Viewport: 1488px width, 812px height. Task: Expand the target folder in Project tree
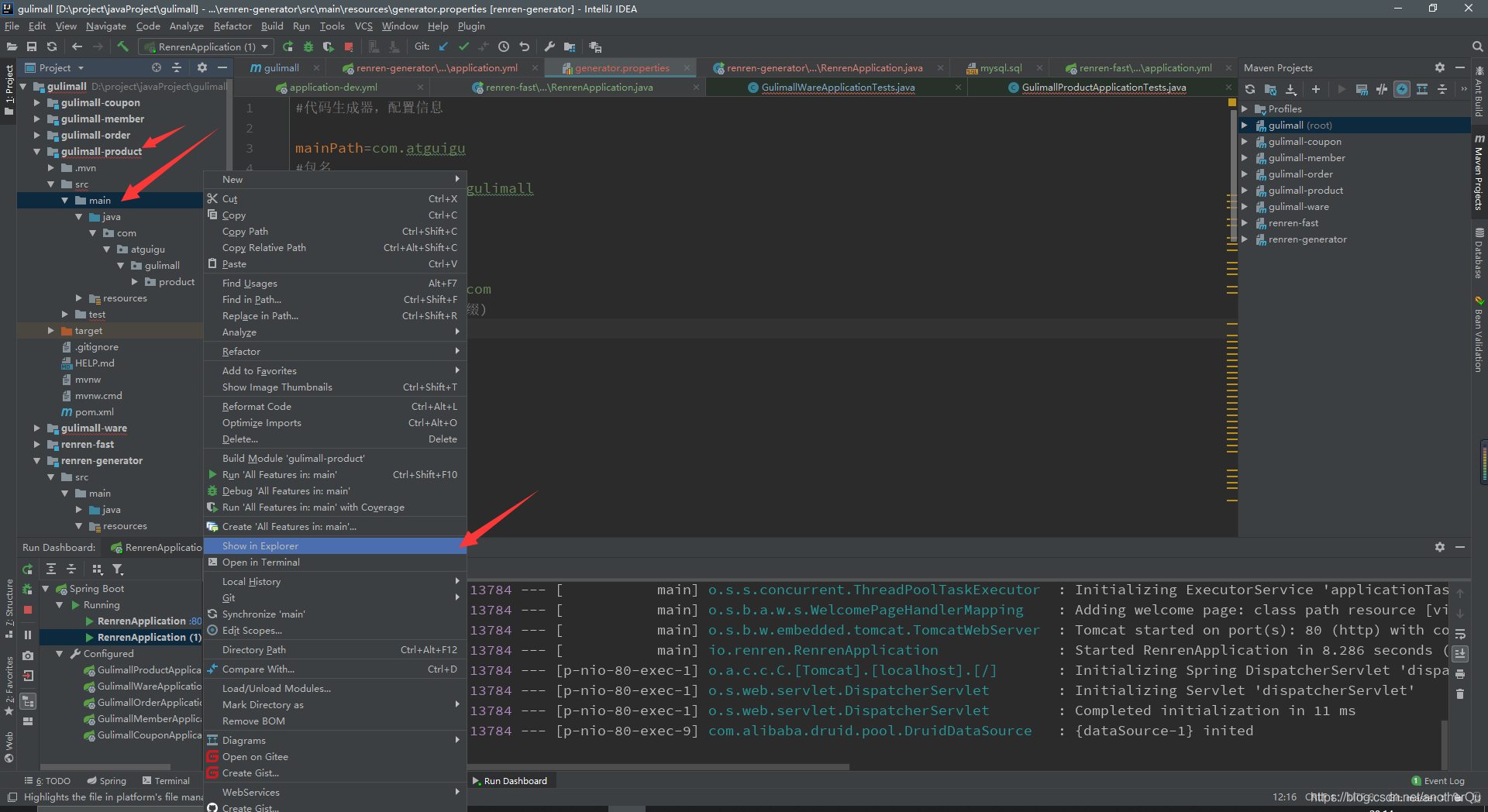50,330
